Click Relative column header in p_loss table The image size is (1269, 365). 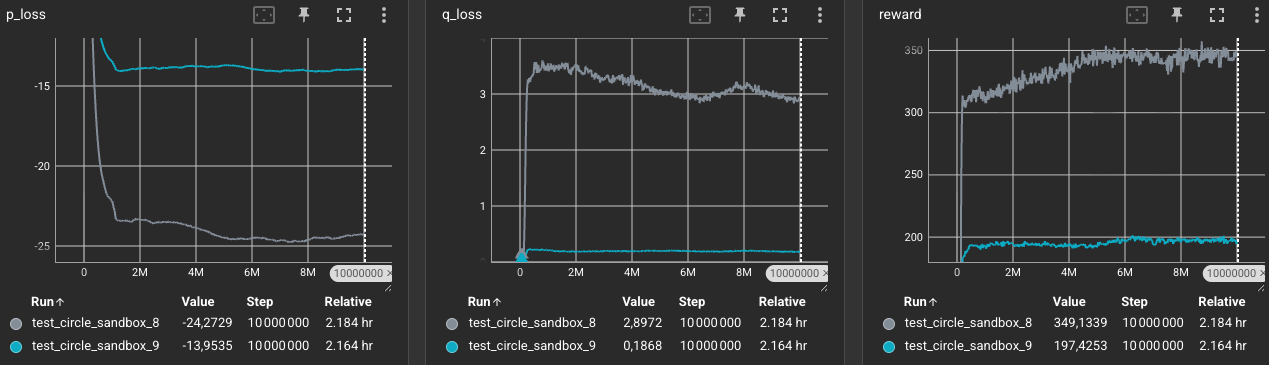click(x=348, y=301)
